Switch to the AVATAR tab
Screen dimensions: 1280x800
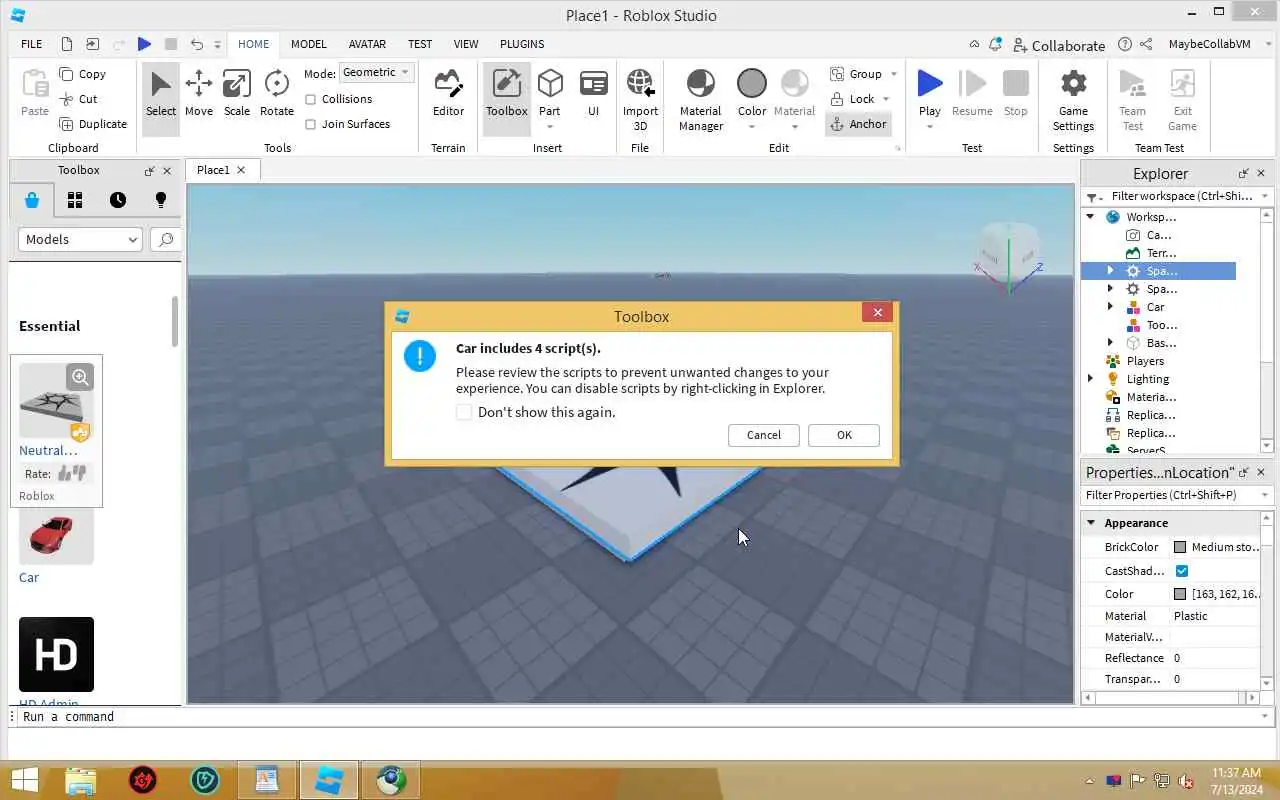coord(367,44)
